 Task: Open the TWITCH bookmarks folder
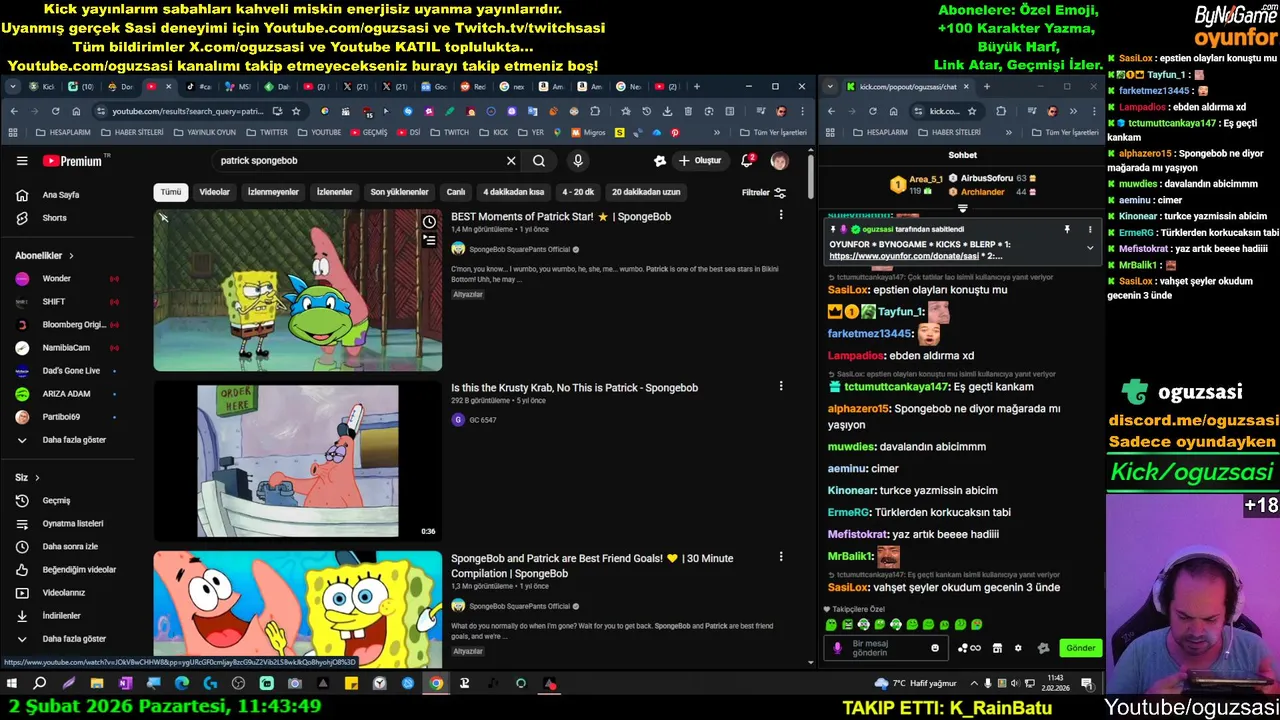450,132
